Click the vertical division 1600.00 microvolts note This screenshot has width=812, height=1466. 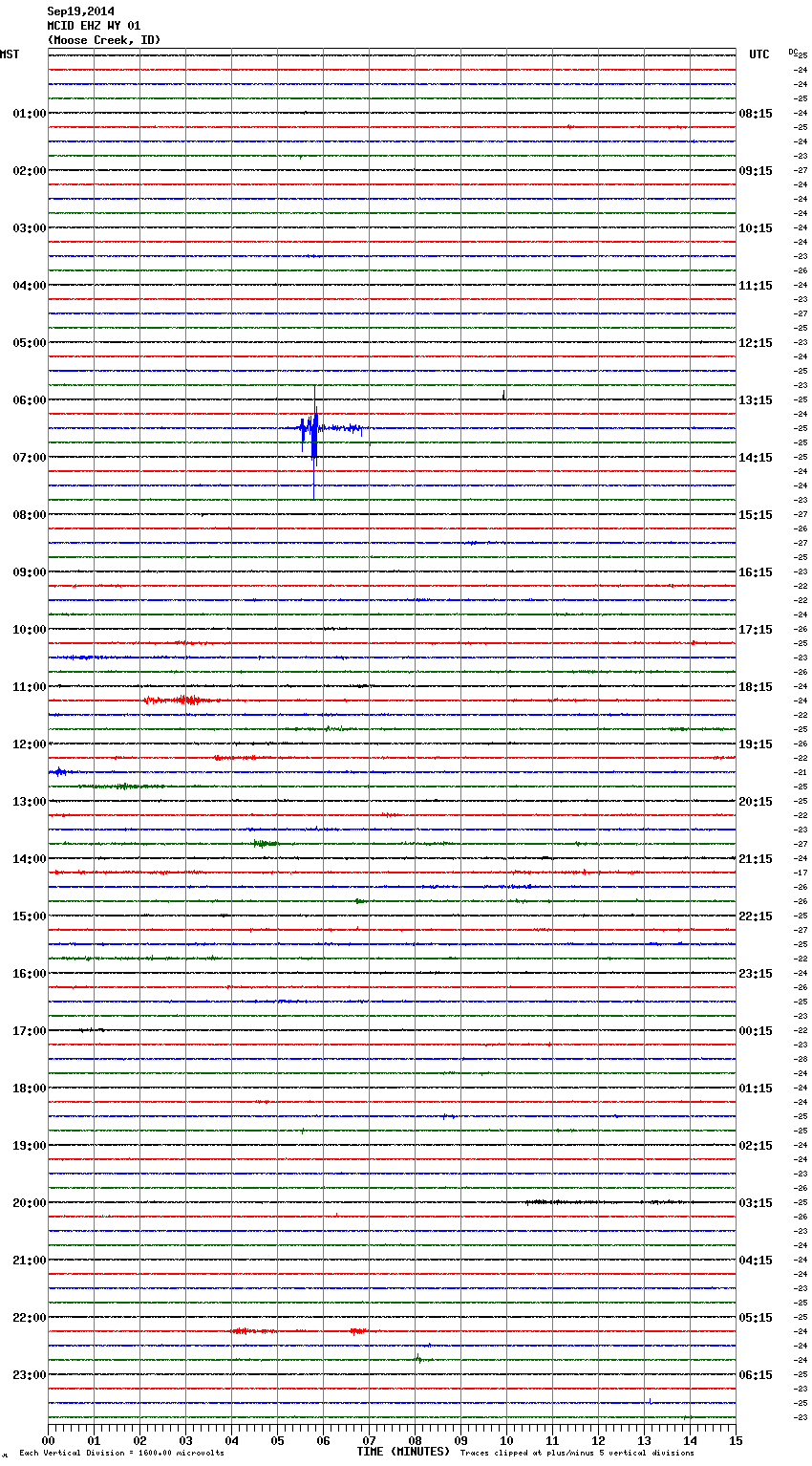point(122,1454)
